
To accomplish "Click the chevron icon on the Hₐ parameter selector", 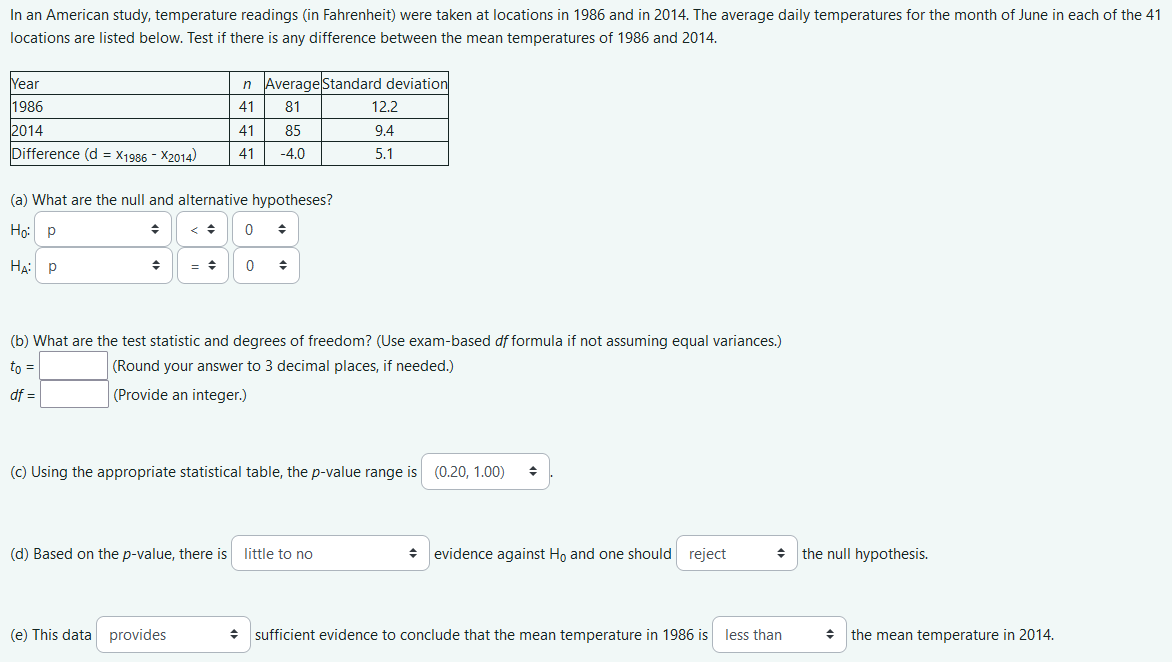I will coord(156,265).
